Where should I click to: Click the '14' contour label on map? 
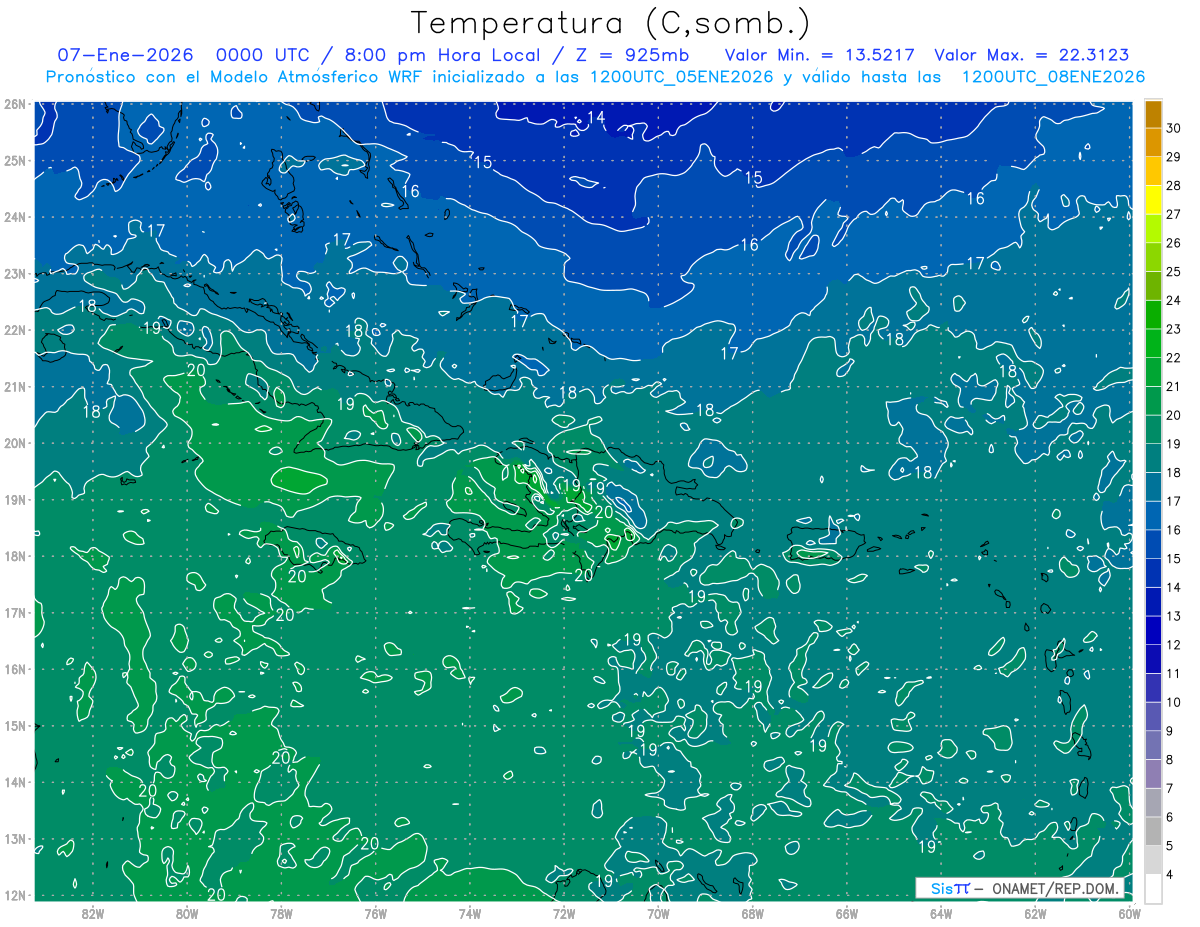(596, 118)
